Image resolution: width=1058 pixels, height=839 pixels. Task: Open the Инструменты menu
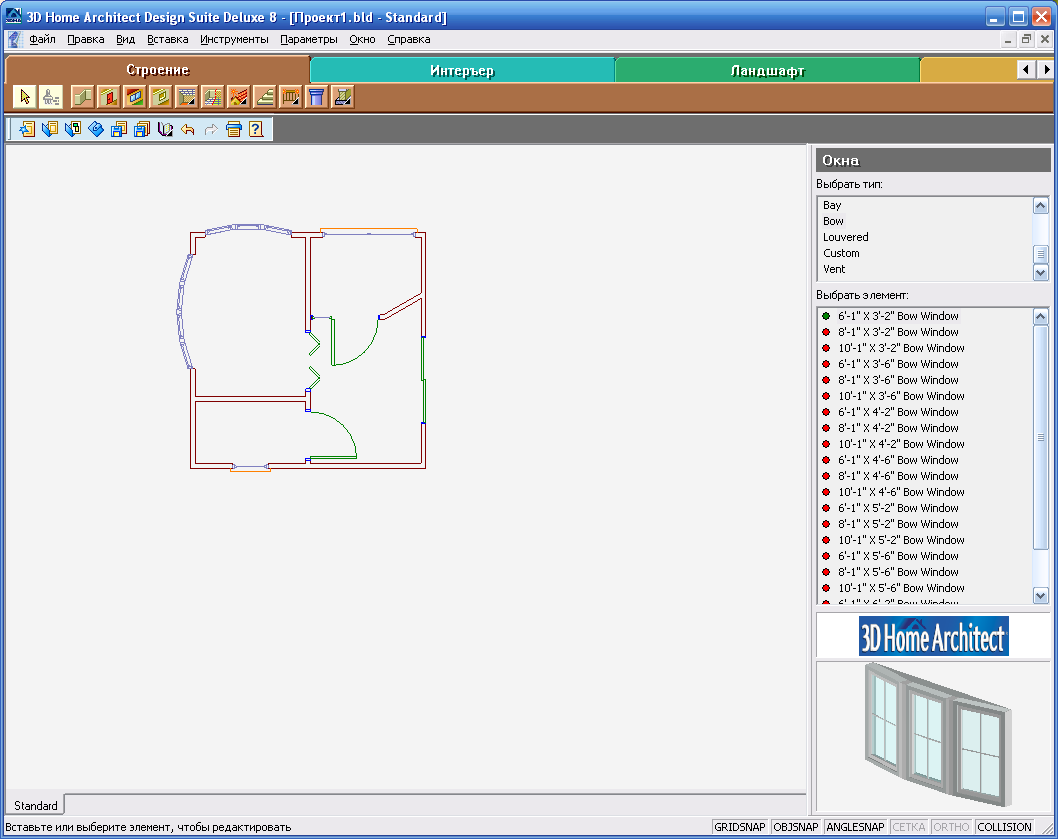click(234, 39)
